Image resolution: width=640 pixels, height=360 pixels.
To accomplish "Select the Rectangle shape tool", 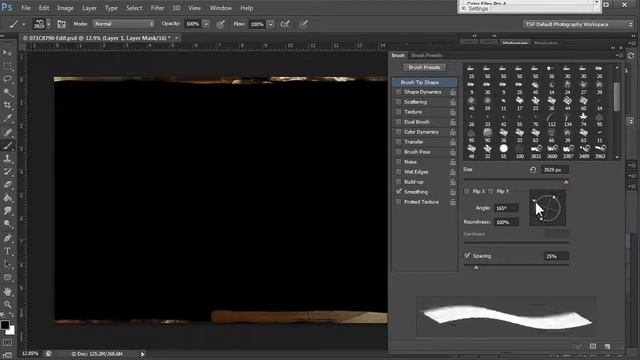I will click(7, 278).
